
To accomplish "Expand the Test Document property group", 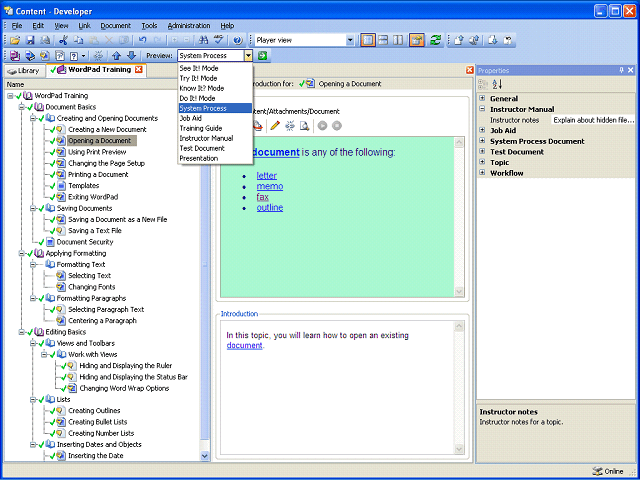I will [x=482, y=151].
